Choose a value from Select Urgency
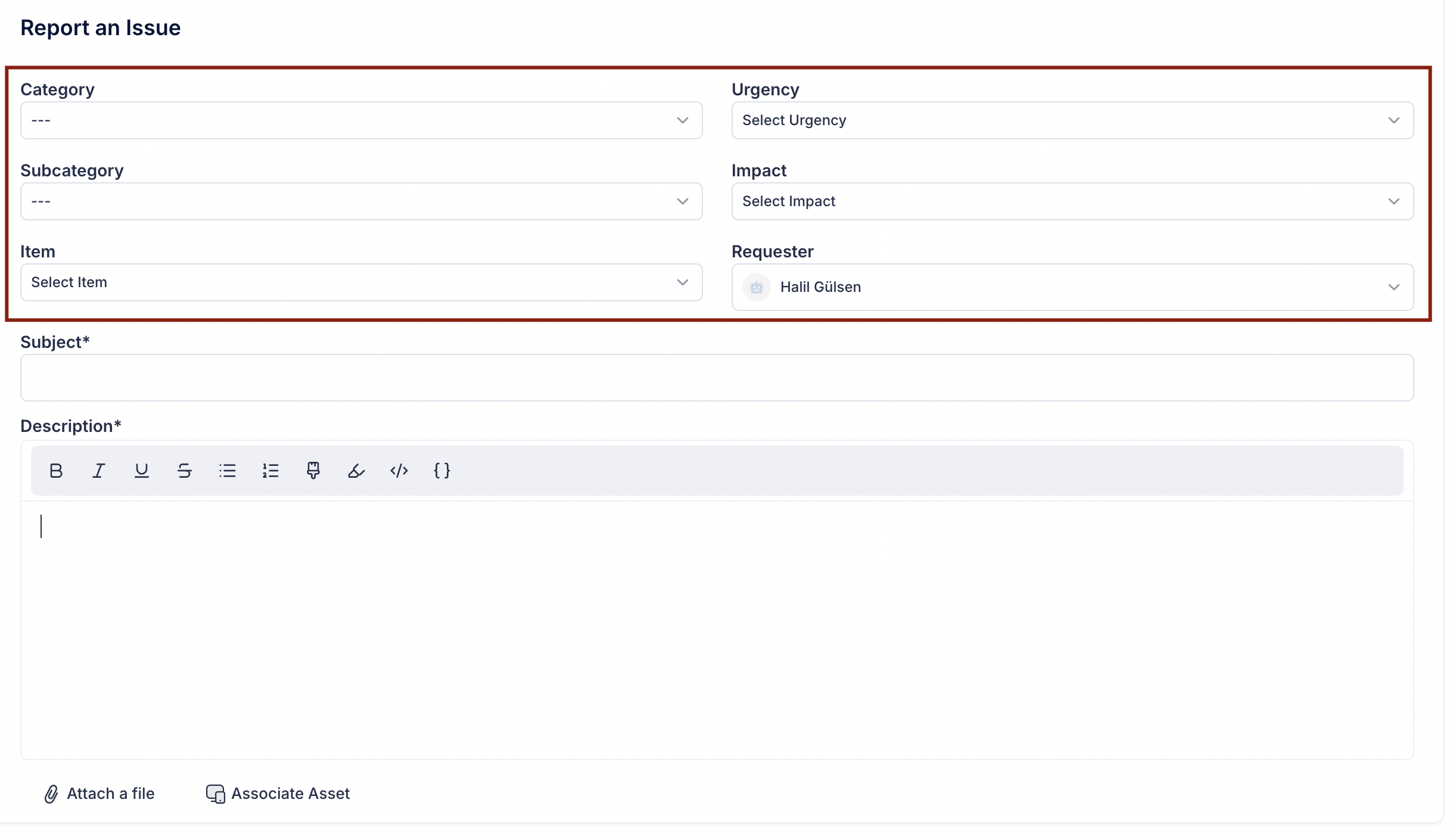Image resolution: width=1456 pixels, height=840 pixels. click(1072, 120)
